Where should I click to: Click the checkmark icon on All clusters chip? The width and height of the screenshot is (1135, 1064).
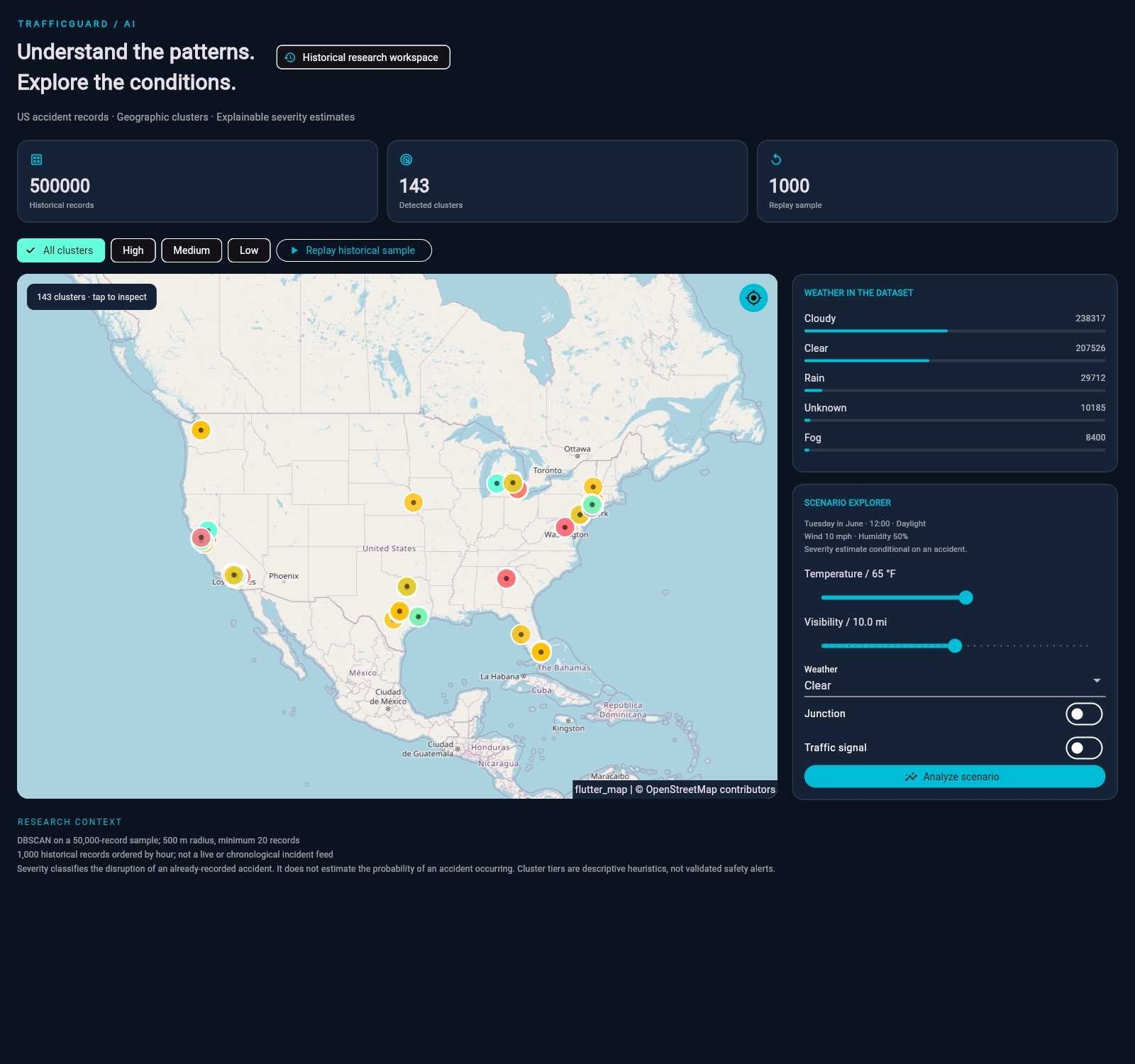[x=31, y=250]
